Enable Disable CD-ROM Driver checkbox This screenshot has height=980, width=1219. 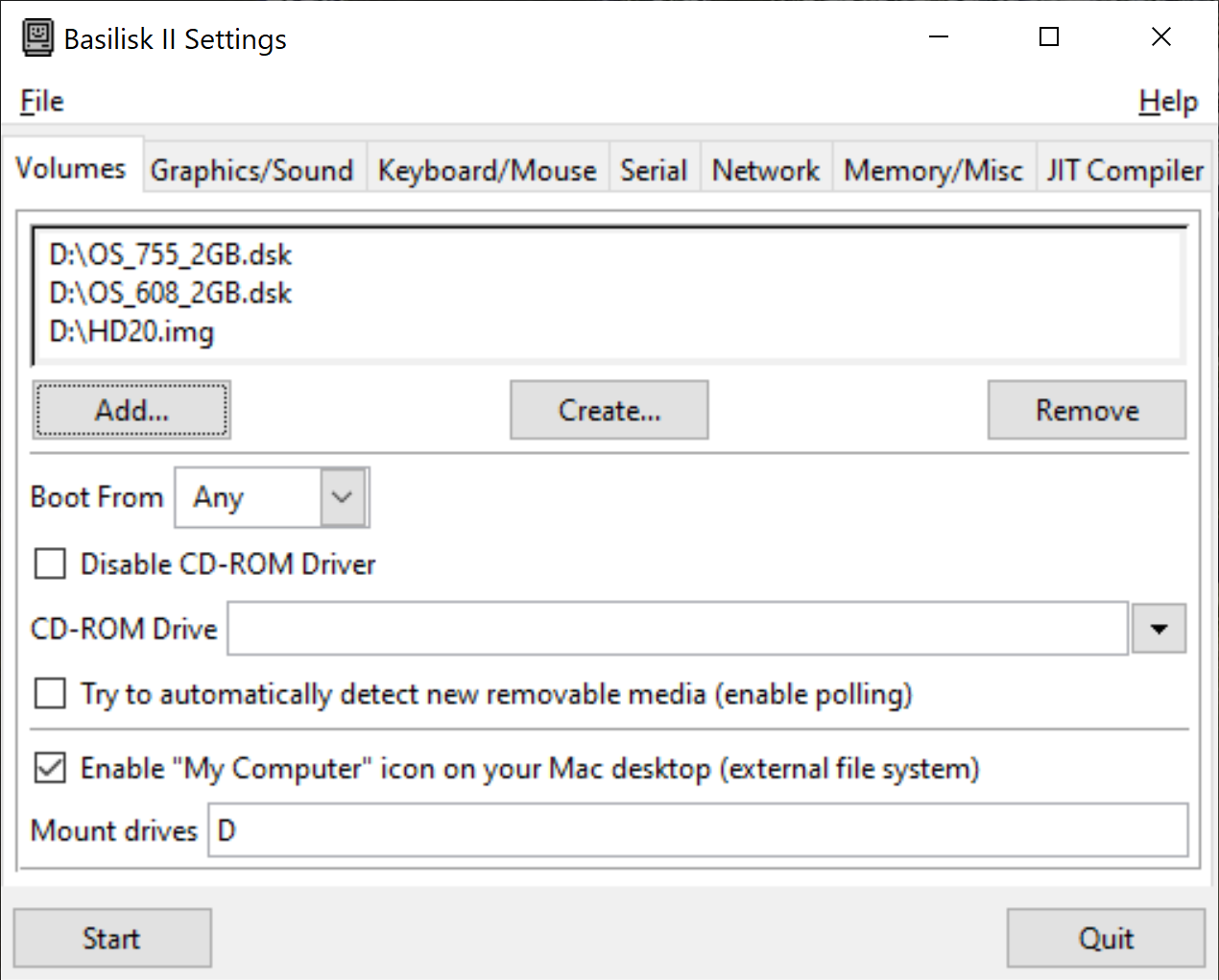click(49, 564)
